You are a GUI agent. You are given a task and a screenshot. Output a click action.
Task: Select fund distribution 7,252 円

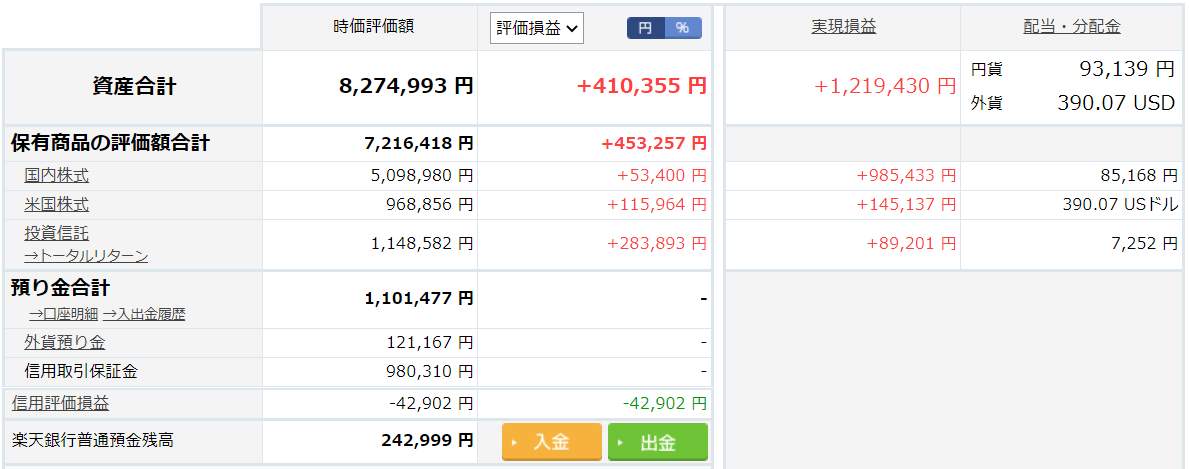1144,244
